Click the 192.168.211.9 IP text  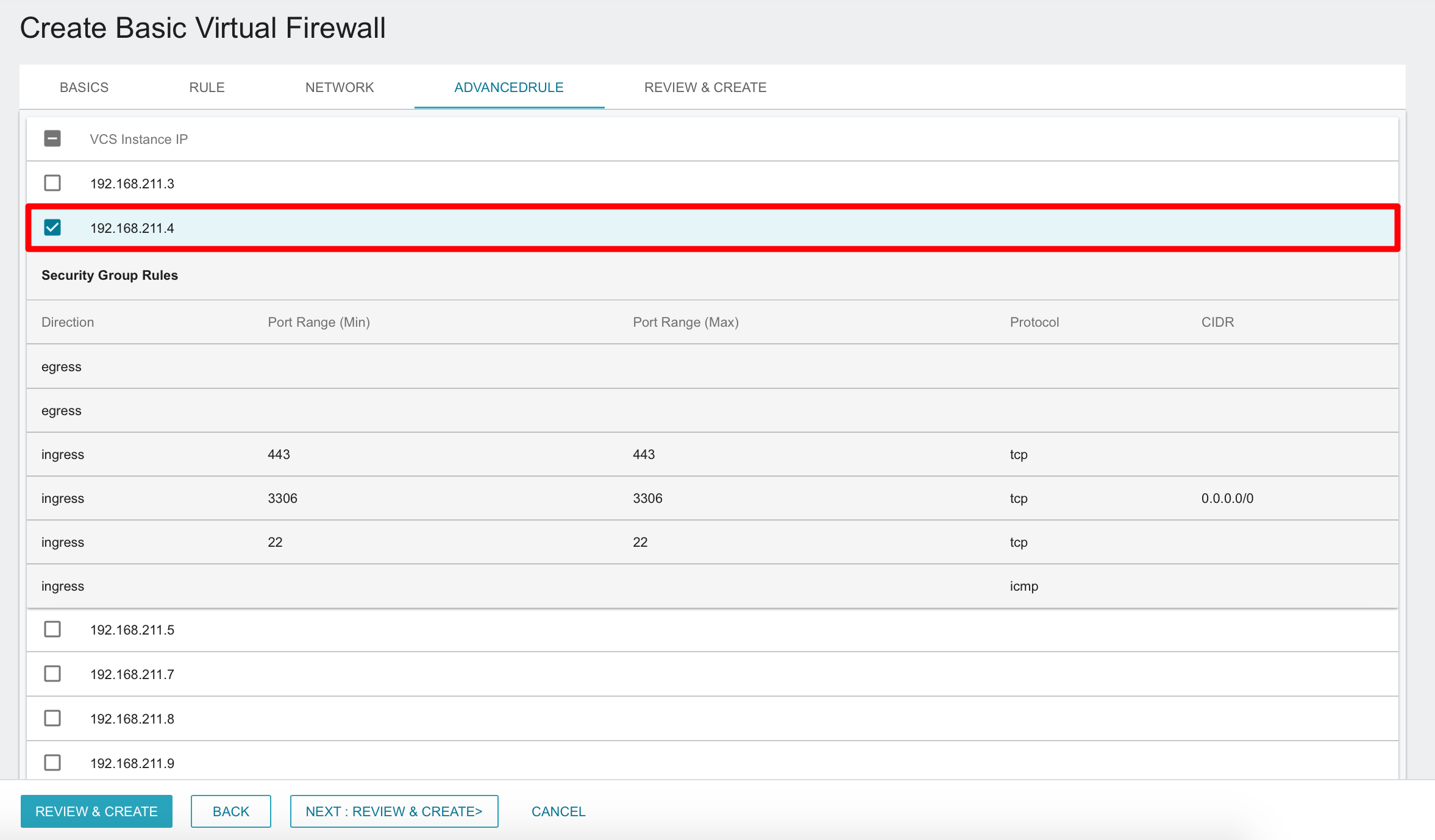click(132, 764)
